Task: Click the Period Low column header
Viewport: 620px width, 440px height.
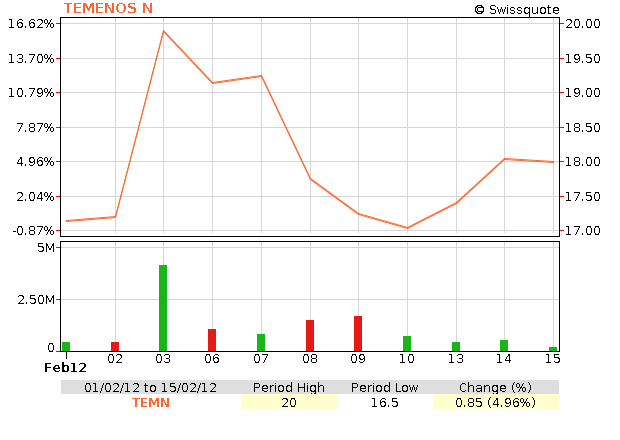Action: click(x=384, y=387)
